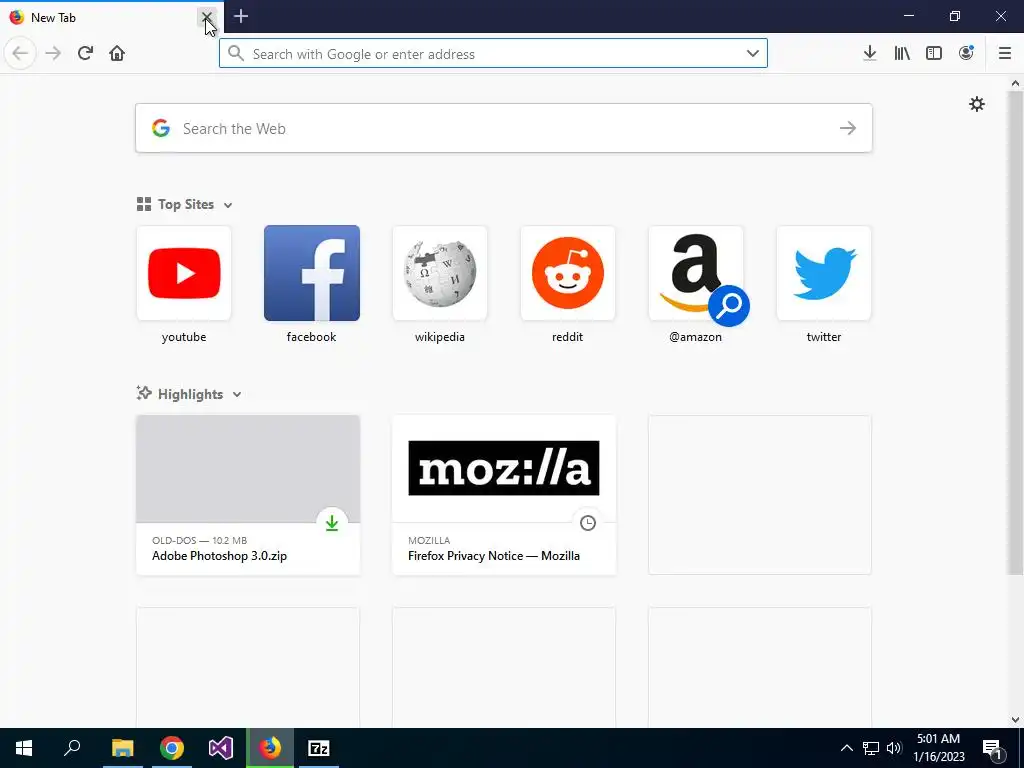The image size is (1024, 768).
Task: Click the vertical page scrollbar thumb
Action: point(1015,333)
